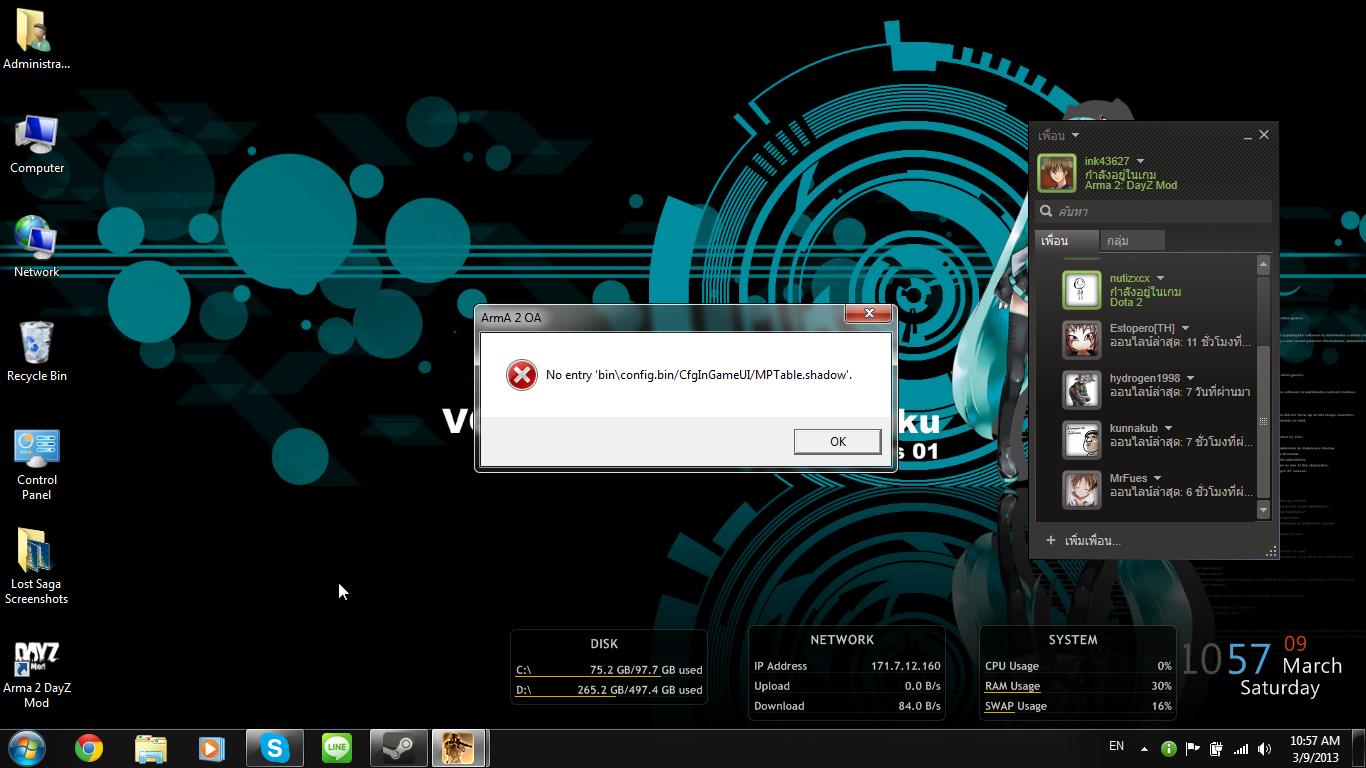Click the D:\ drive in DISK widget
This screenshot has width=1366, height=768.
[609, 690]
